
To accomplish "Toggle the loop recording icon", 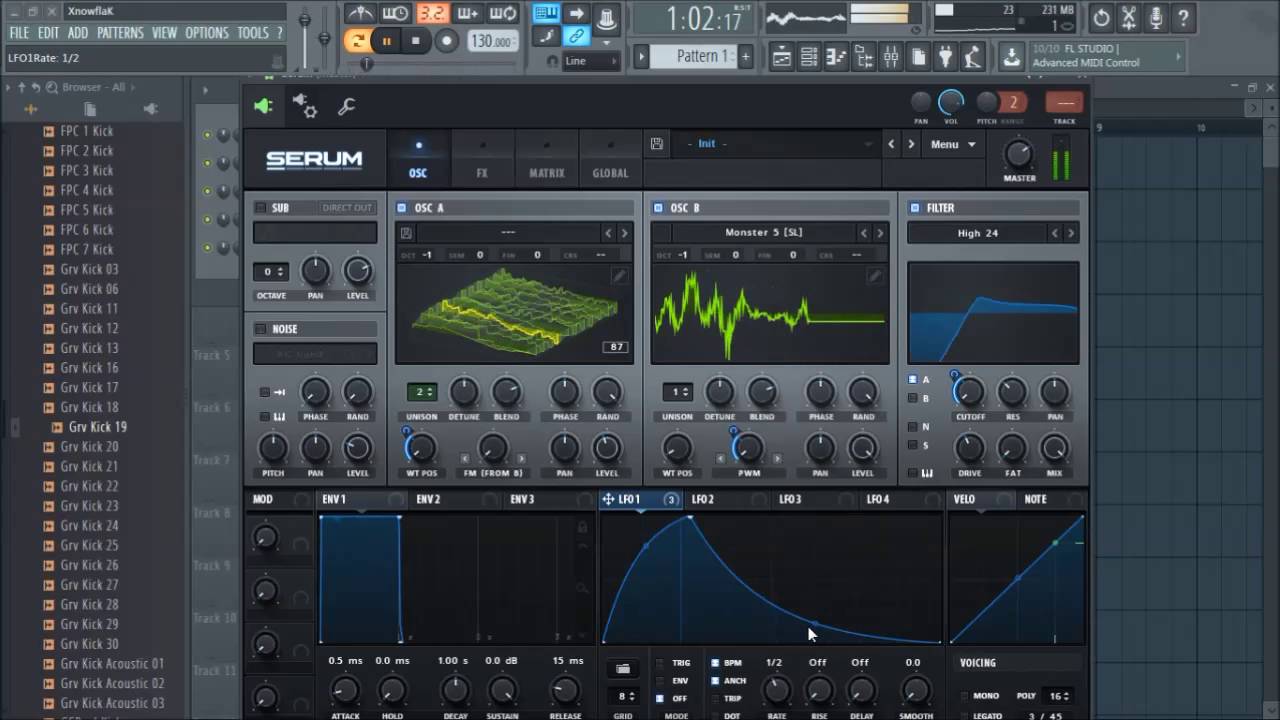I will [x=504, y=14].
